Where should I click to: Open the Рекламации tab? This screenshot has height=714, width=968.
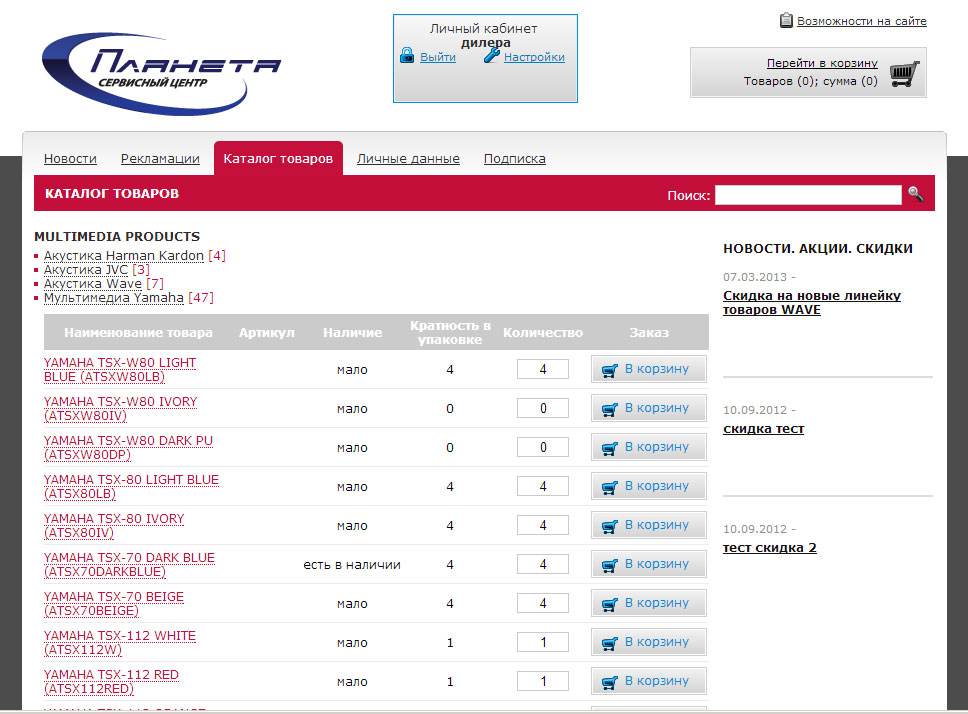(161, 159)
